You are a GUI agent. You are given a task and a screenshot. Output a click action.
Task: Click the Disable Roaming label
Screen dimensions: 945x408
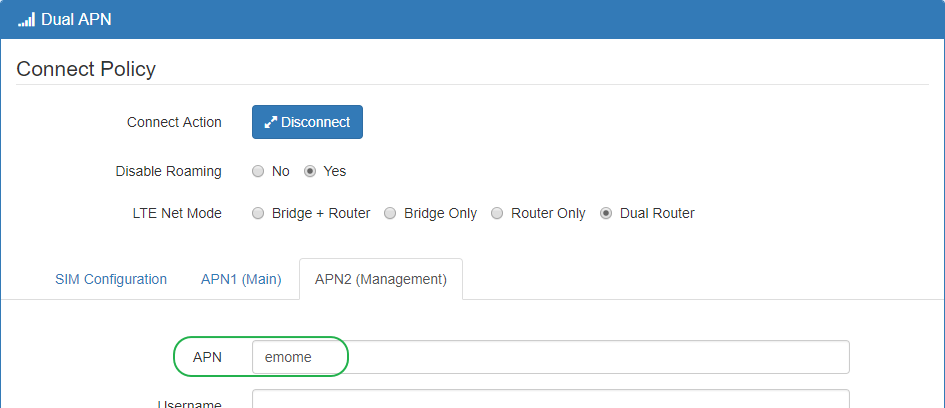pos(169,171)
